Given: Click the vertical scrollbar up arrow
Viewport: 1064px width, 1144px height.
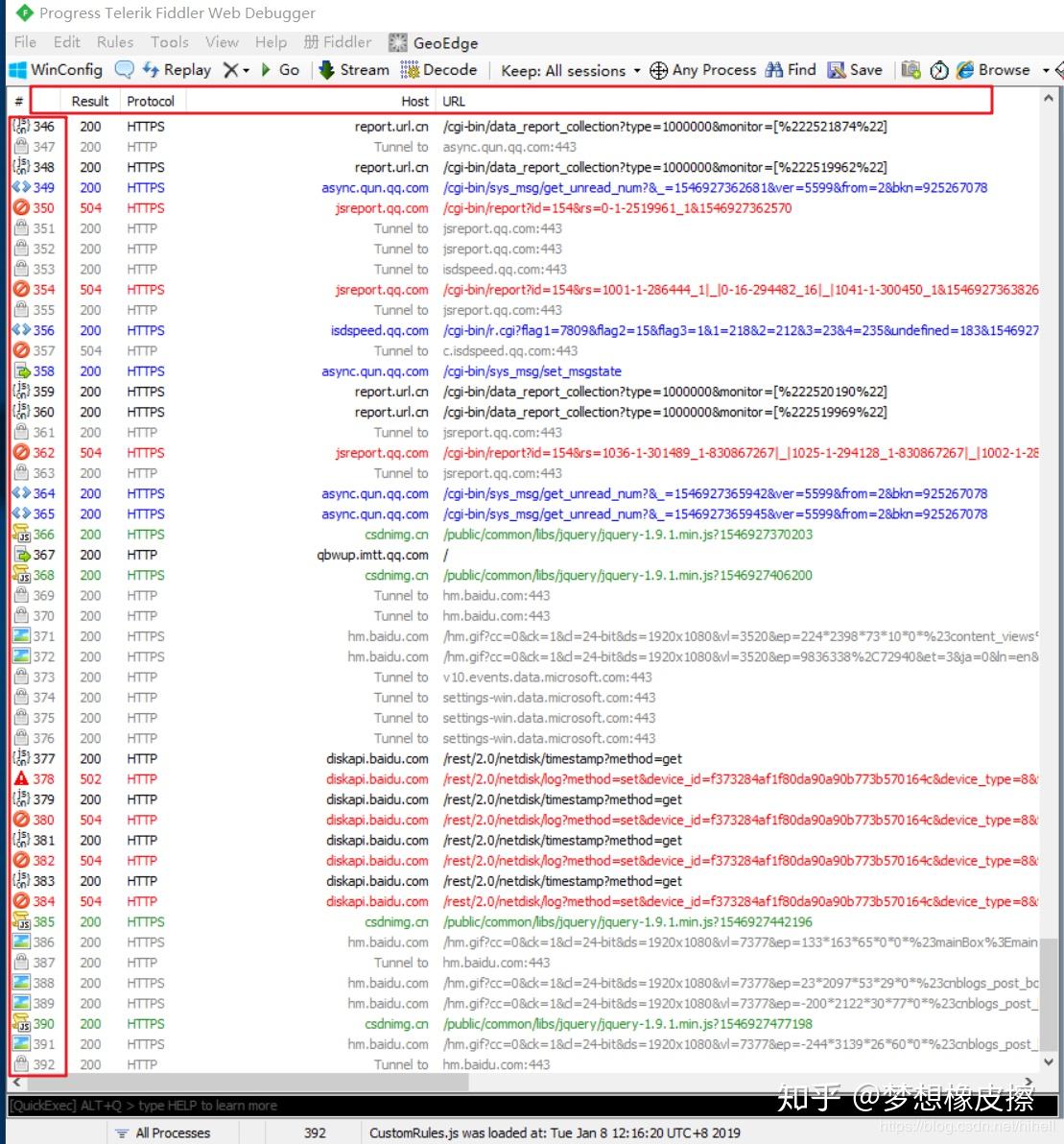Looking at the screenshot, I should tap(1048, 98).
